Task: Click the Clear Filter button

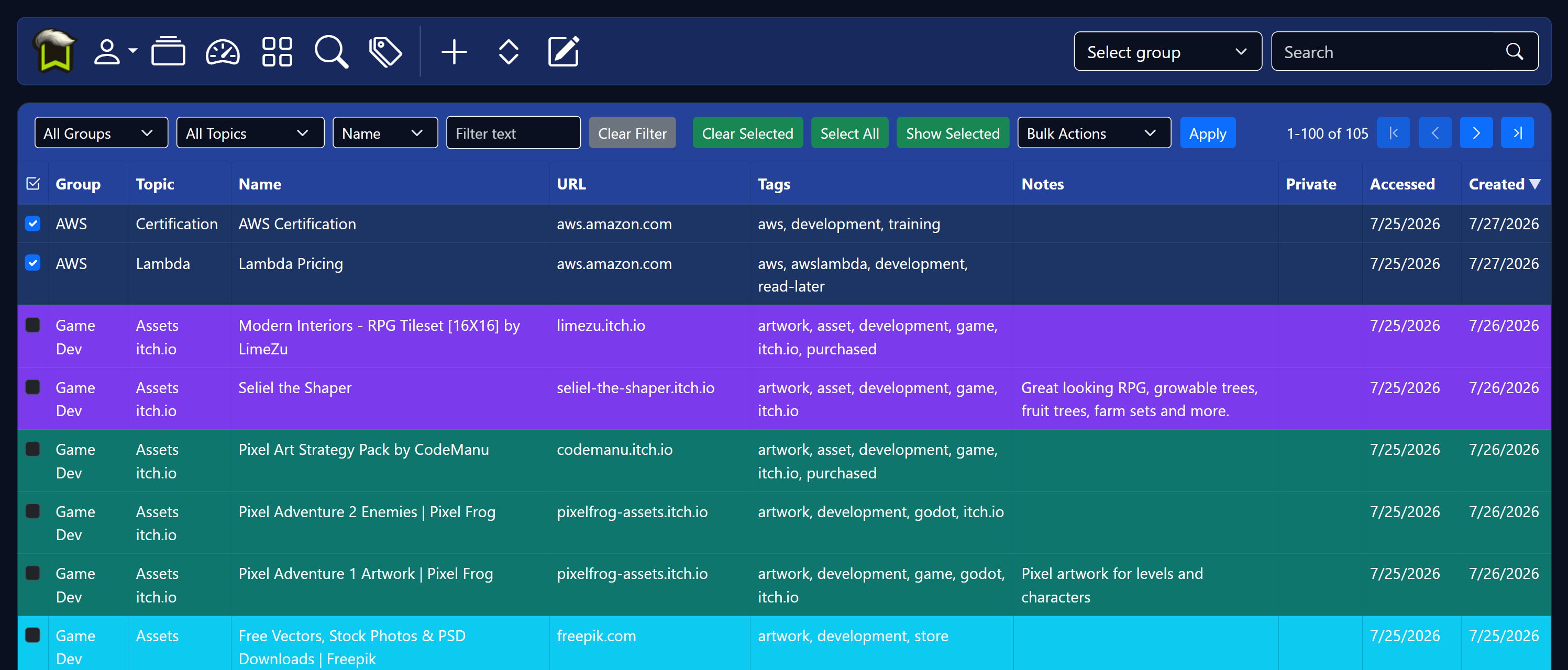Action: pos(632,132)
